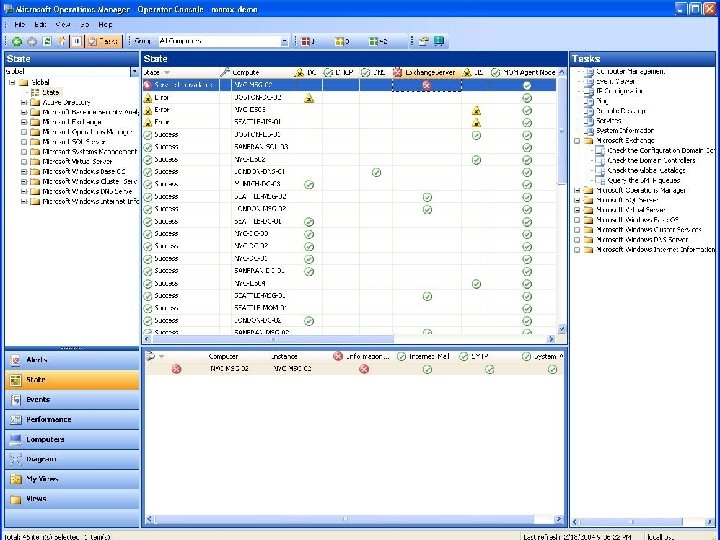Click the grey Forward arrow toolbar icon

(32, 41)
